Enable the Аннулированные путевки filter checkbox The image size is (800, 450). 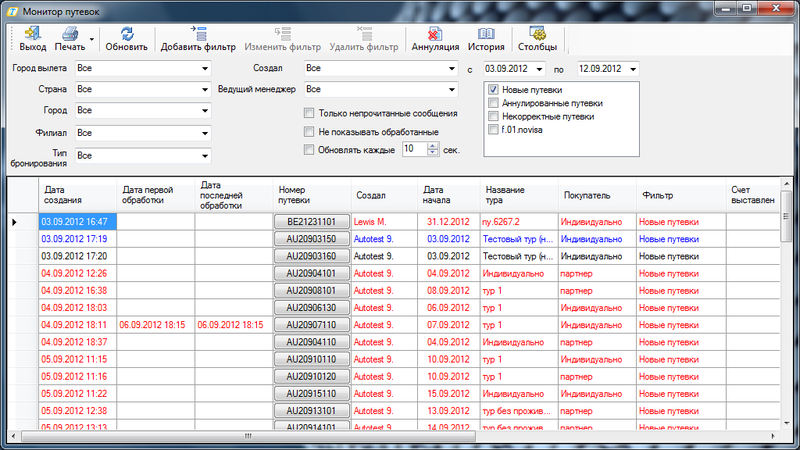494,103
